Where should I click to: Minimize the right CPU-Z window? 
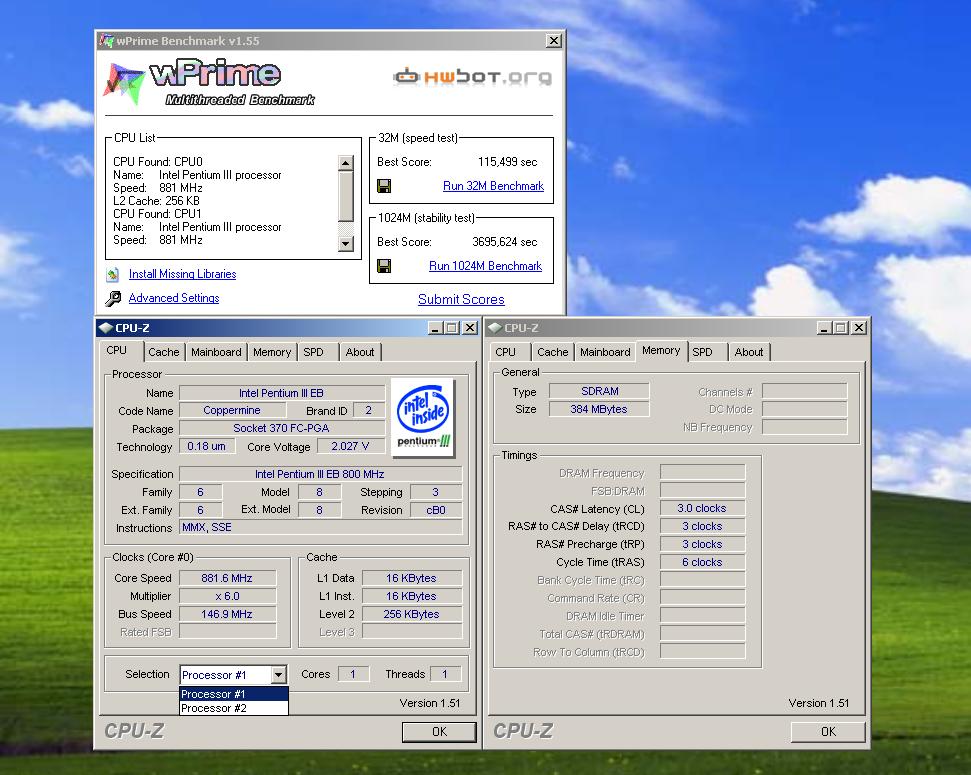(x=824, y=328)
